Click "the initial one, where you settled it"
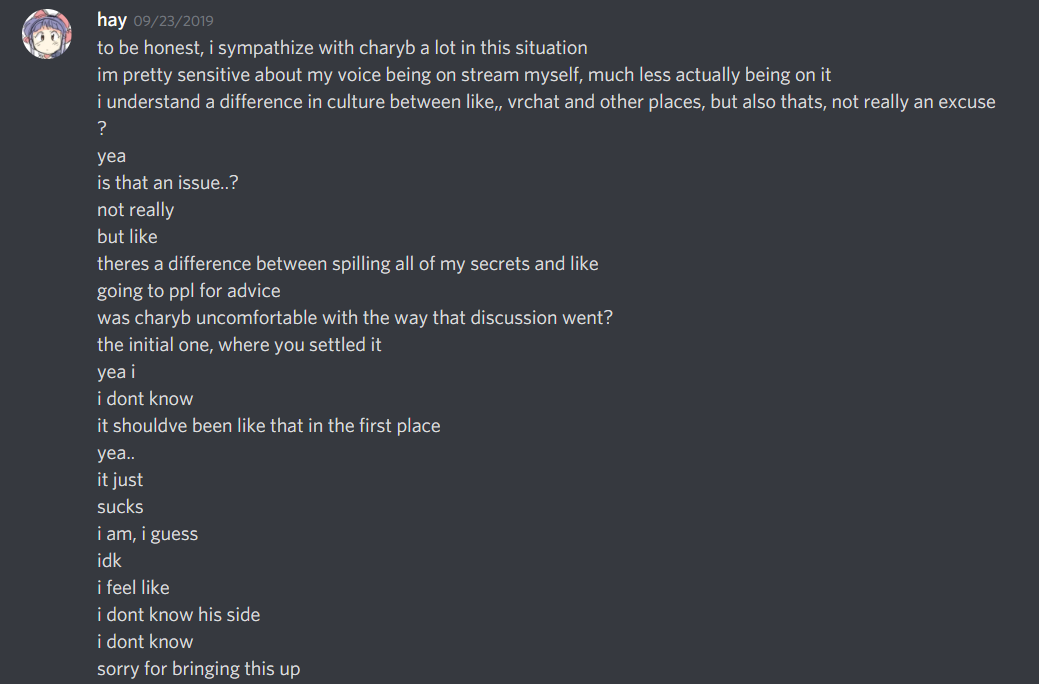Viewport: 1039px width, 684px height. [239, 345]
